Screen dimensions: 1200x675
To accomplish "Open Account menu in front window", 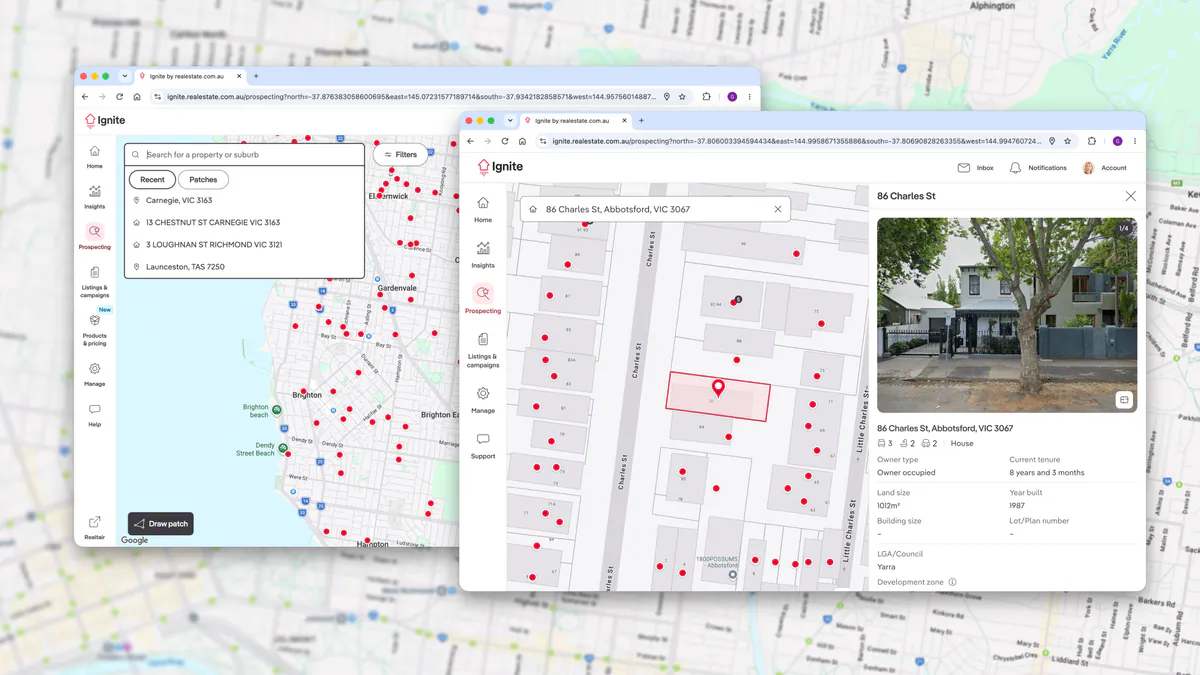I will click(1104, 168).
